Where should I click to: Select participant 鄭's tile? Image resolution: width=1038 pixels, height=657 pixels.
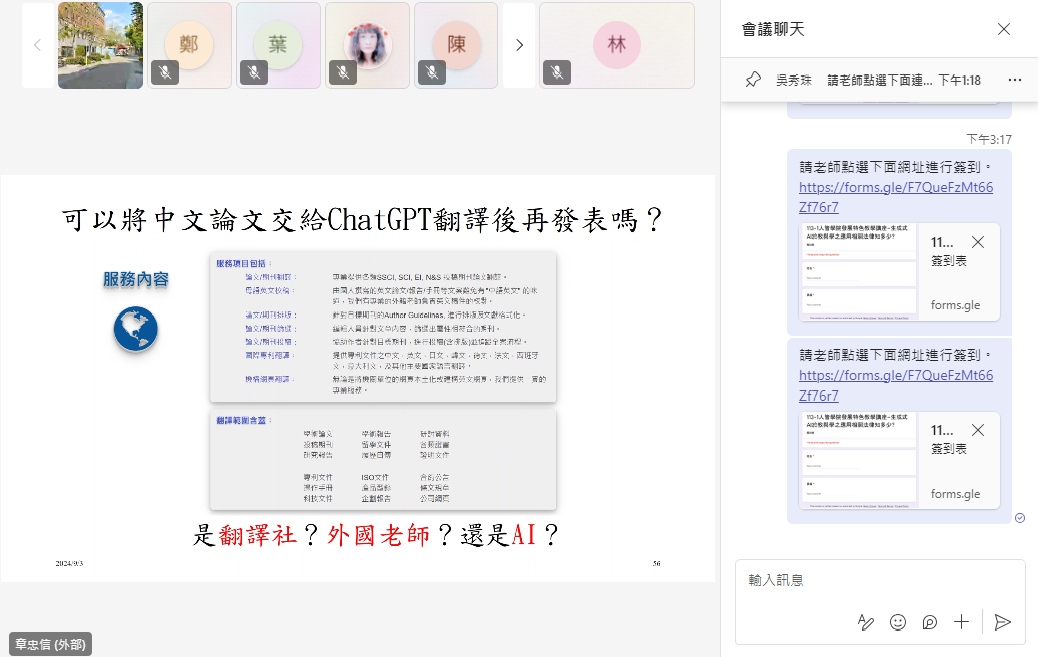click(x=189, y=45)
